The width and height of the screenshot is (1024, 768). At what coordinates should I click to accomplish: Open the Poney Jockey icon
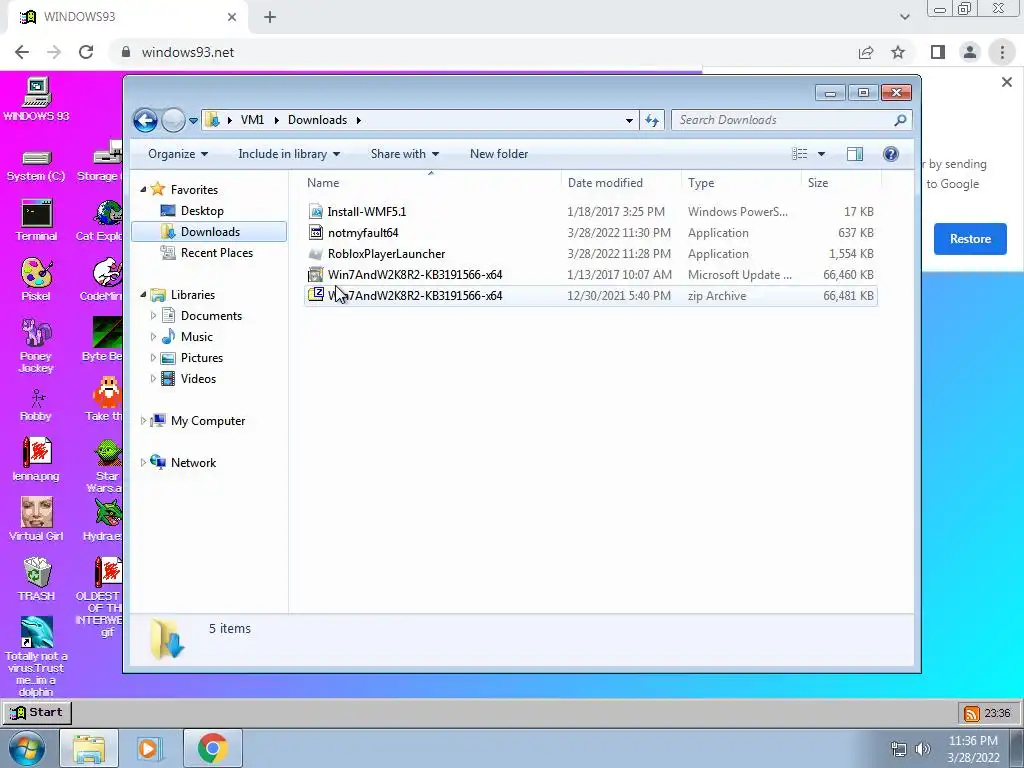click(36, 345)
